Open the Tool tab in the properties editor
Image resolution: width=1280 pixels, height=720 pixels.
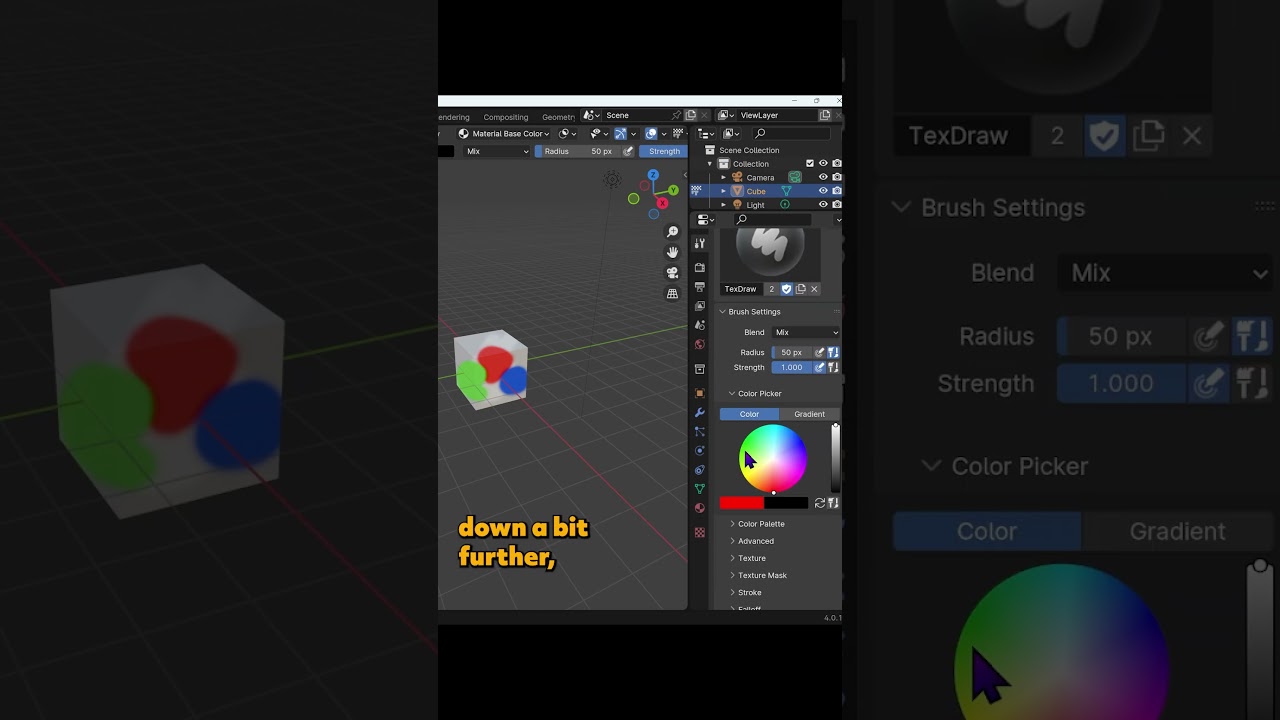click(x=700, y=243)
